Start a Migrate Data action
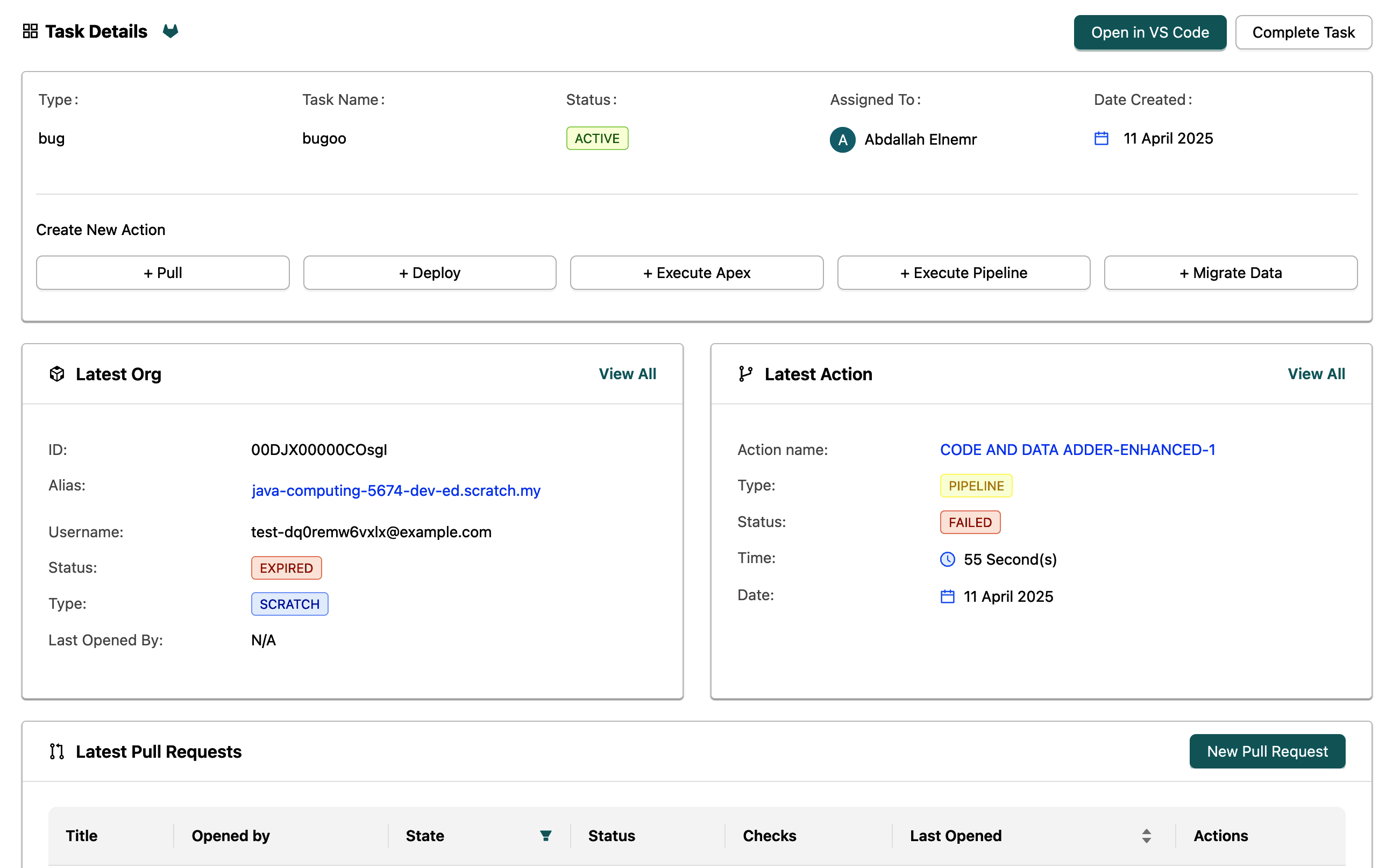 pyautogui.click(x=1230, y=273)
